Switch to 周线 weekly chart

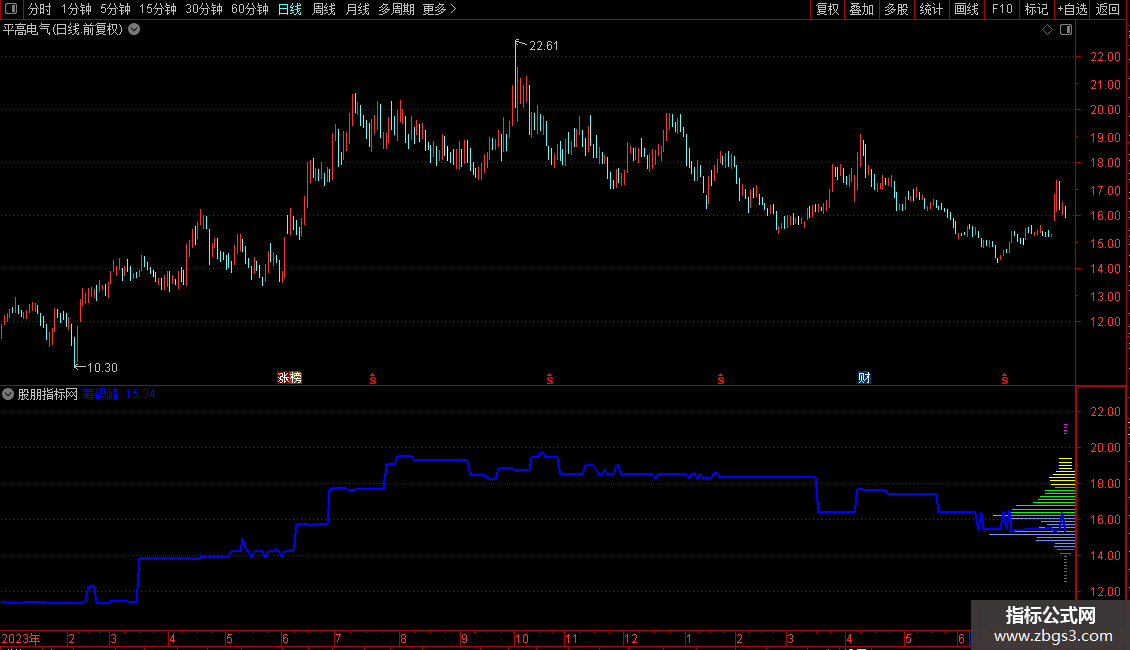(324, 9)
